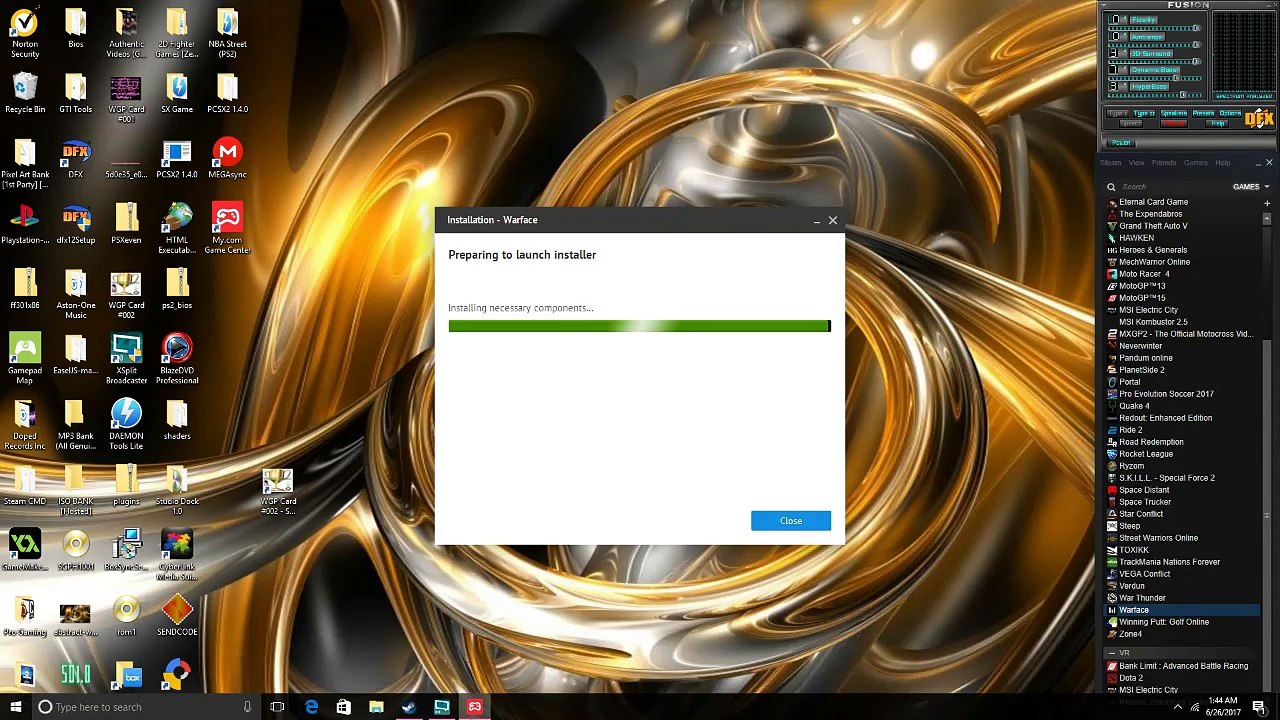The width and height of the screenshot is (1280, 720).
Task: Toggle the DFX Power button
Action: tap(1121, 143)
